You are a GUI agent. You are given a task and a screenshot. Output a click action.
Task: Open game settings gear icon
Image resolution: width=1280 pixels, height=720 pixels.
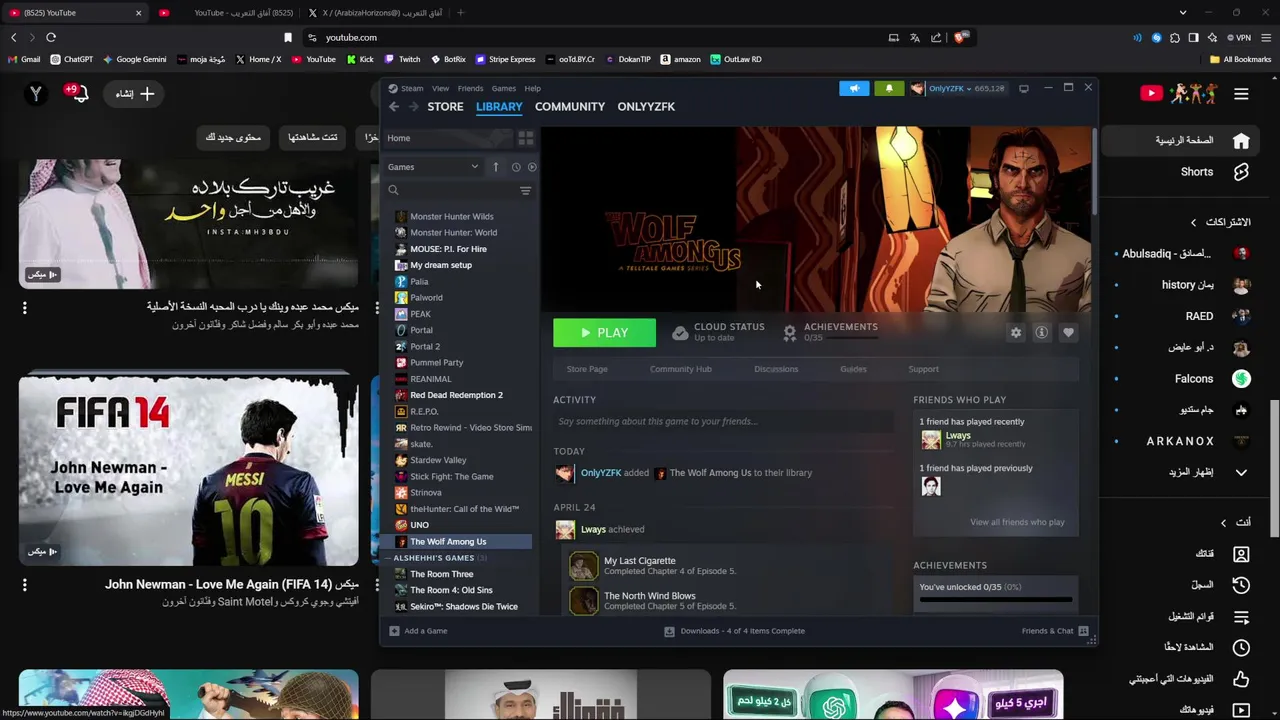point(1016,333)
